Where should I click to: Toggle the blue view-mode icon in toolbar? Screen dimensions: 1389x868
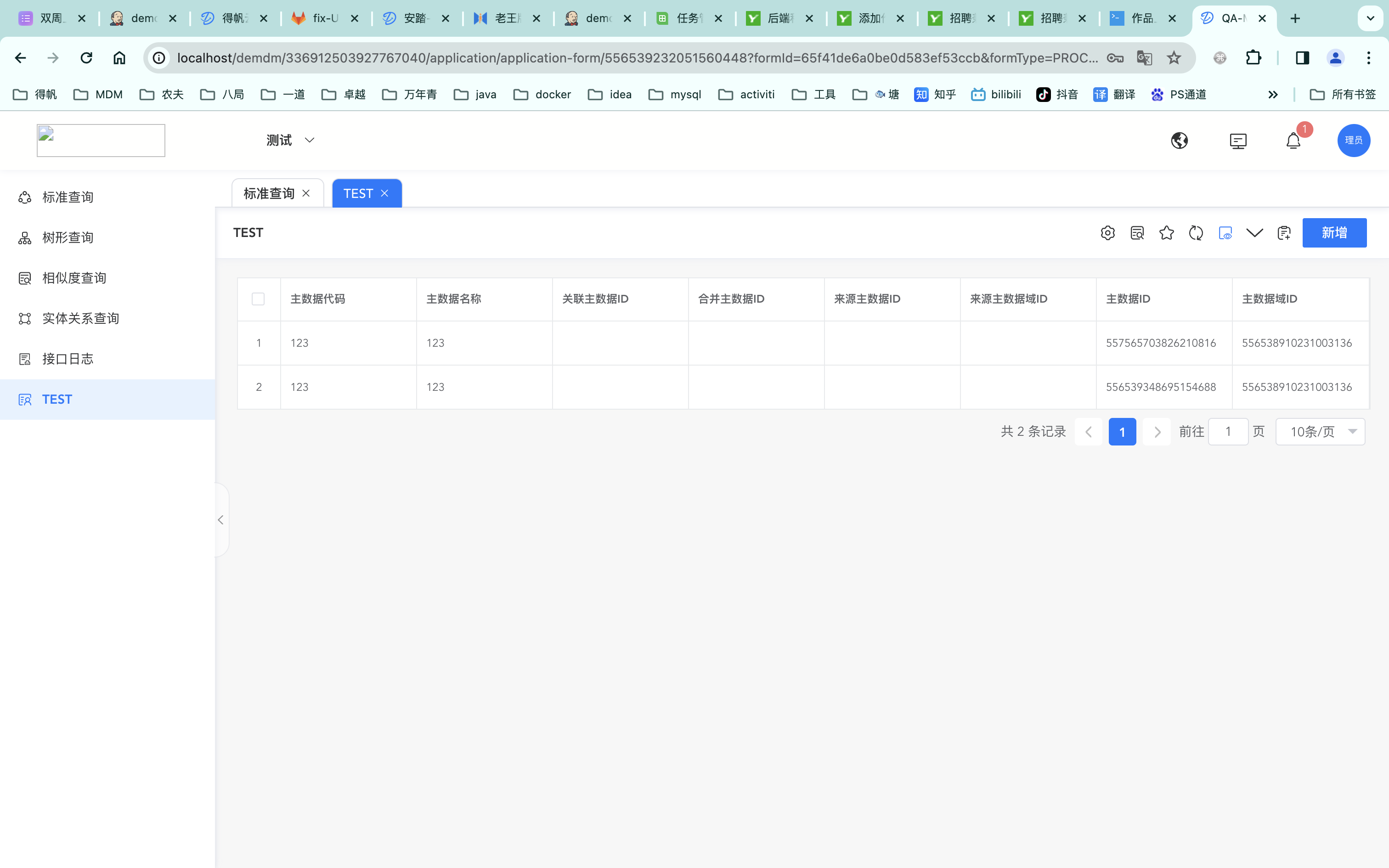point(1225,232)
